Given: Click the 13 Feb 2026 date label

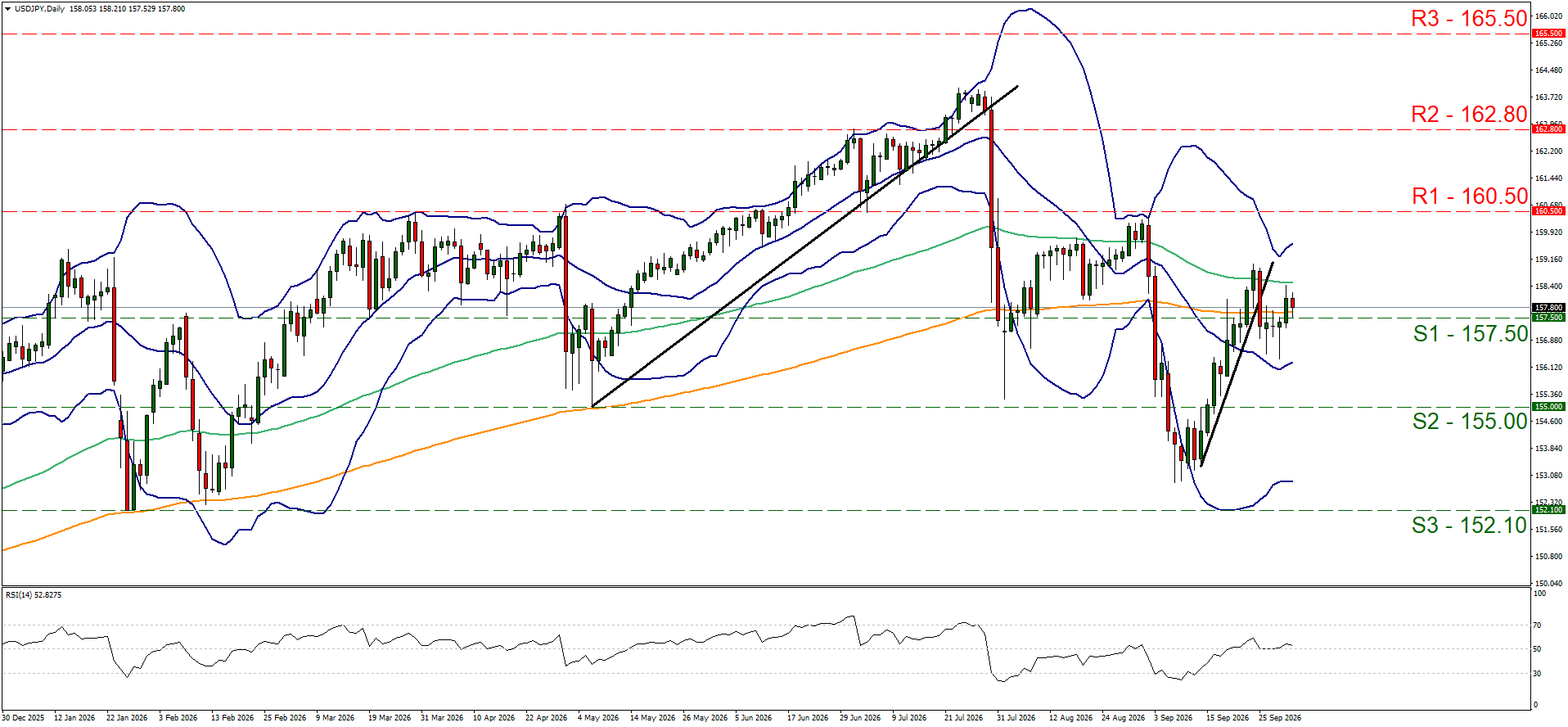Looking at the screenshot, I should pyautogui.click(x=232, y=718).
